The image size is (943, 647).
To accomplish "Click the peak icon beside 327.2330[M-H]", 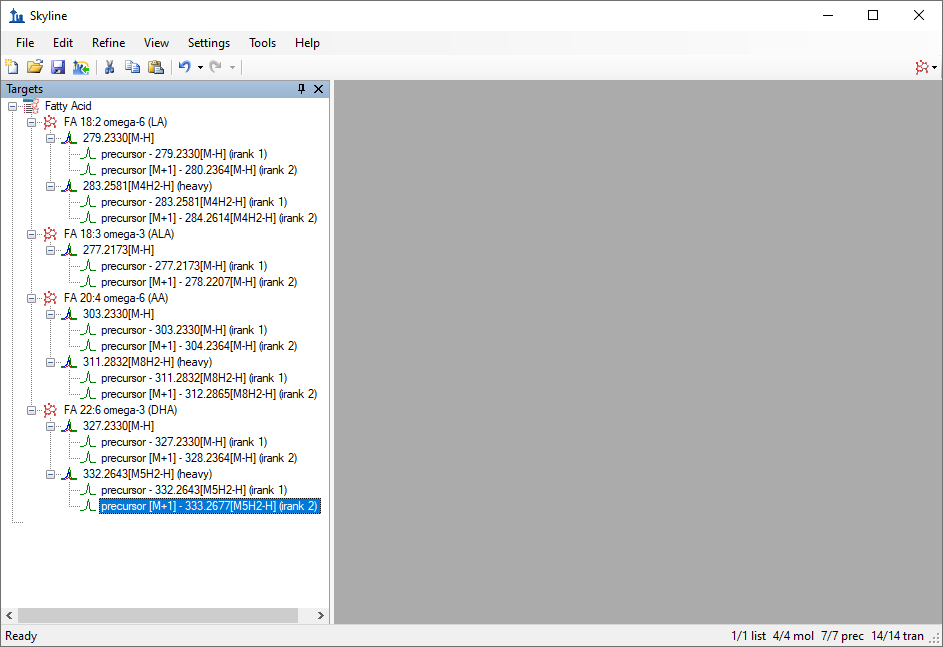I will (x=69, y=426).
